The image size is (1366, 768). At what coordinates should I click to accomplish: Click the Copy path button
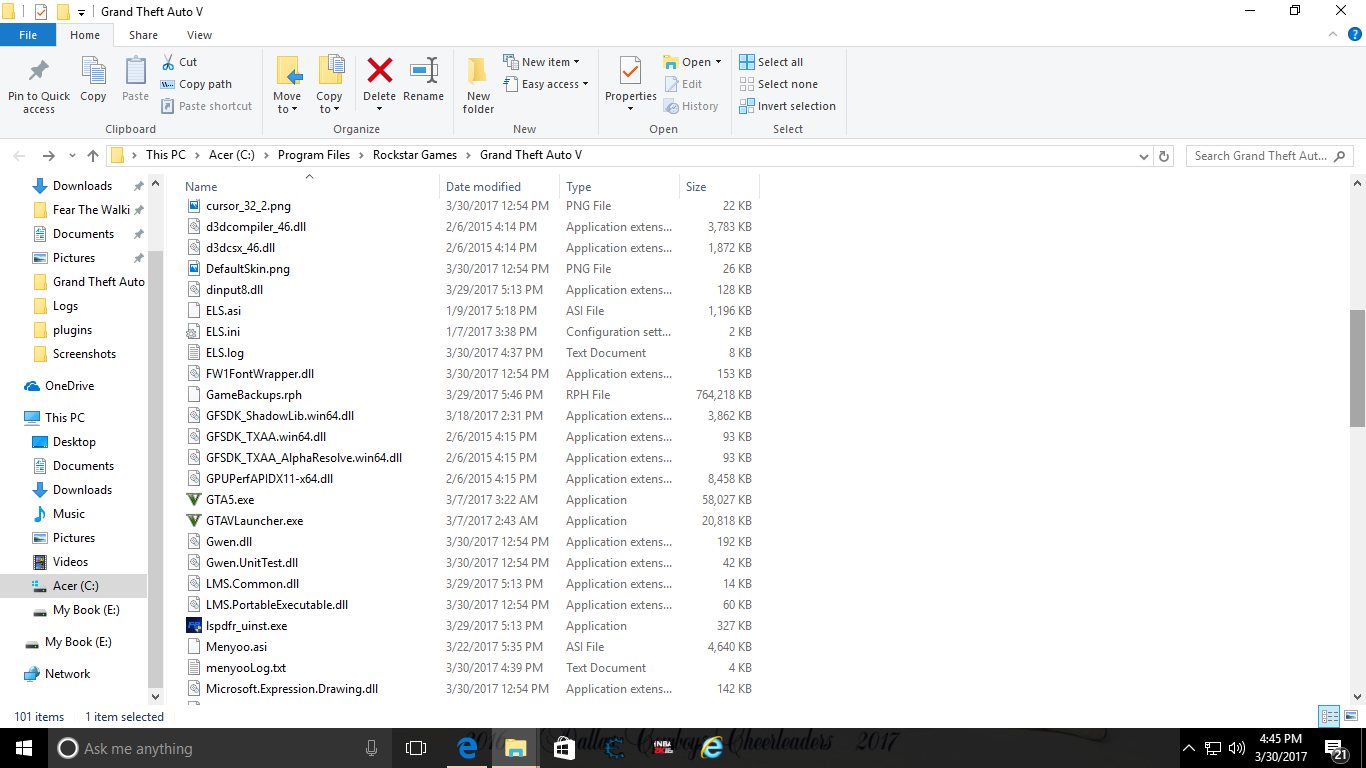click(x=197, y=84)
